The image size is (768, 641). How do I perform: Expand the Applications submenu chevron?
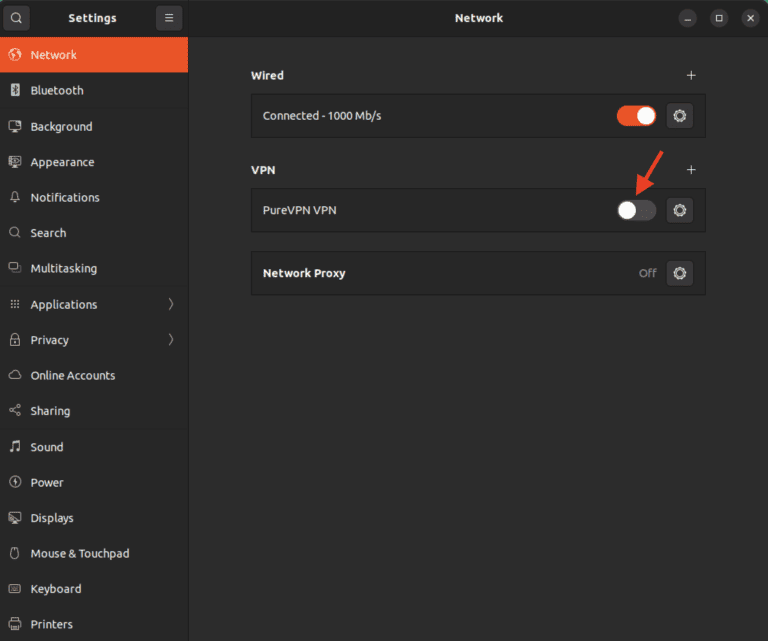(x=171, y=304)
